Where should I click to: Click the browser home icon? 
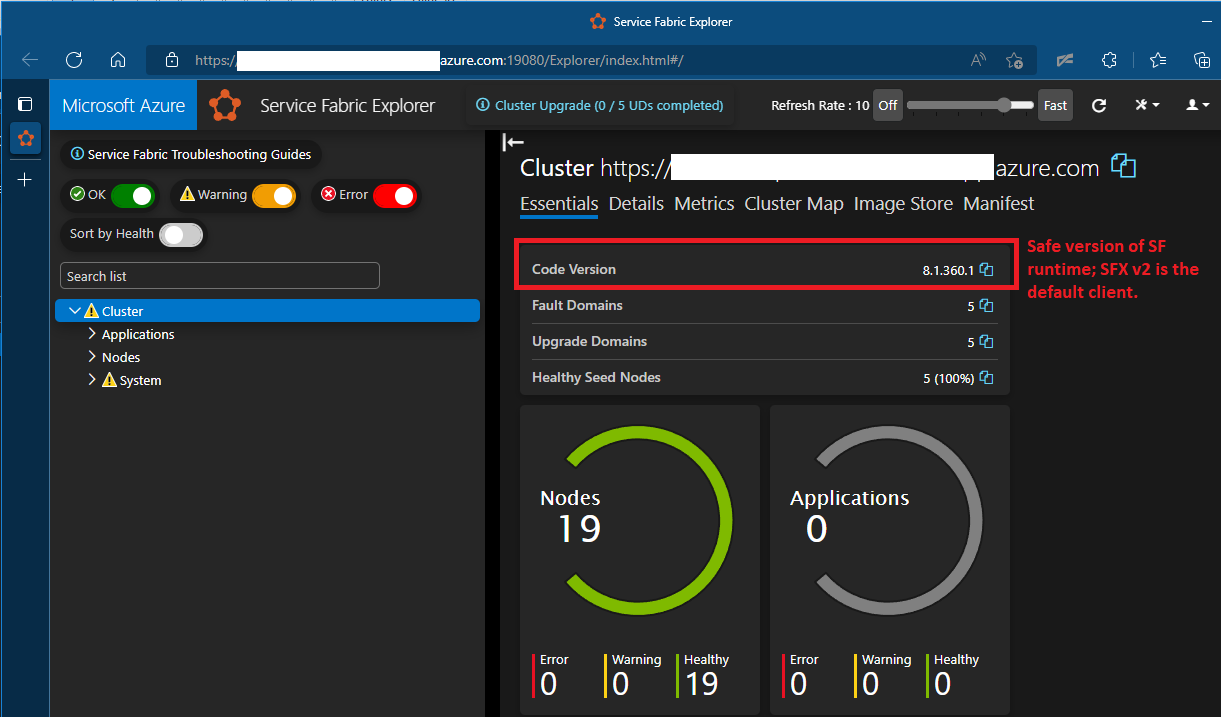[118, 60]
